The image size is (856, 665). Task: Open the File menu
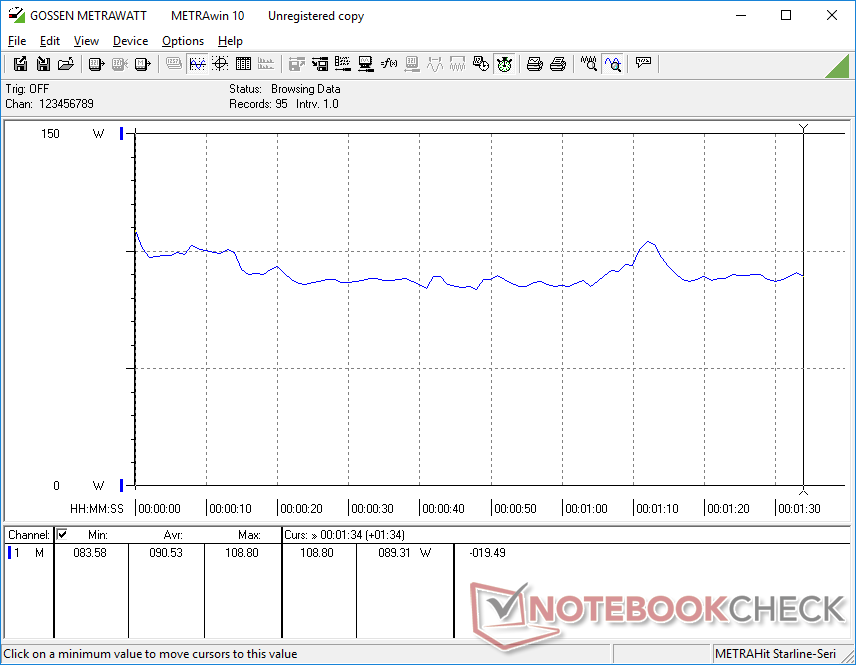17,41
